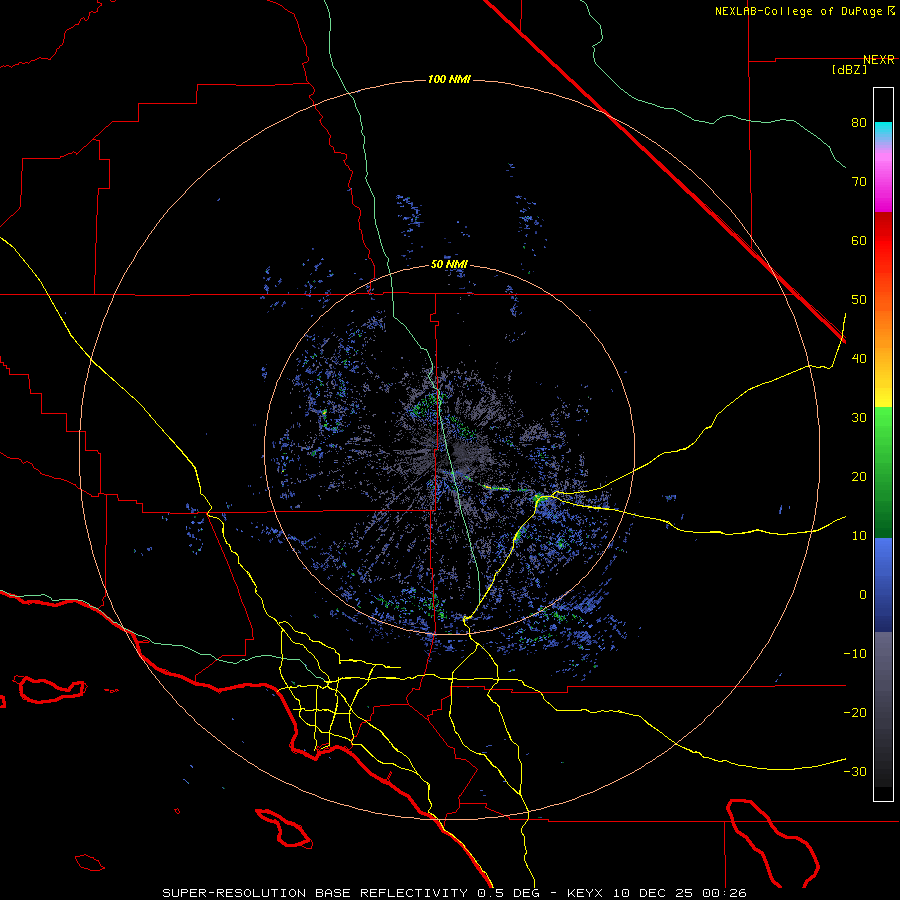900x900 pixels.
Task: Click the 60 value on the dBZ scale
Action: [x=859, y=241]
